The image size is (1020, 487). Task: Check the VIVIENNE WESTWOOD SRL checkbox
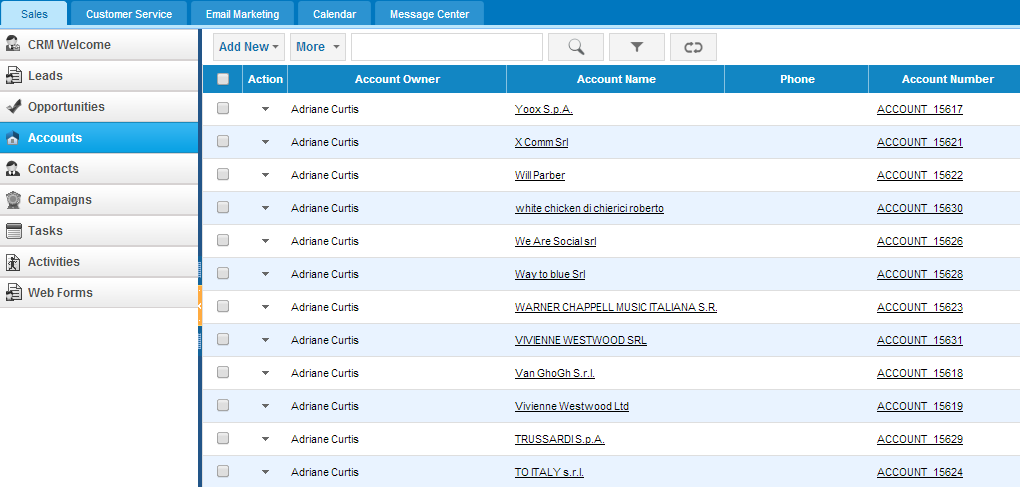[223, 339]
